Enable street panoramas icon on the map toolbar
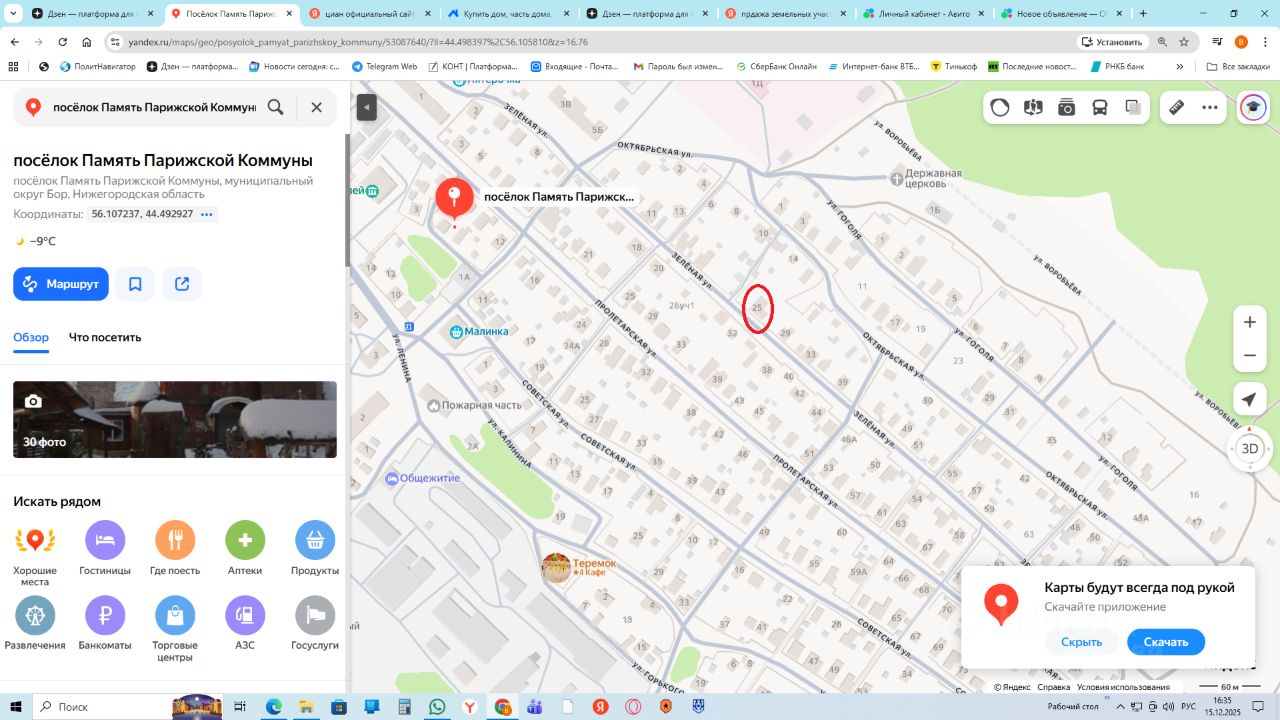Viewport: 1280px width, 720px height. click(x=1033, y=107)
